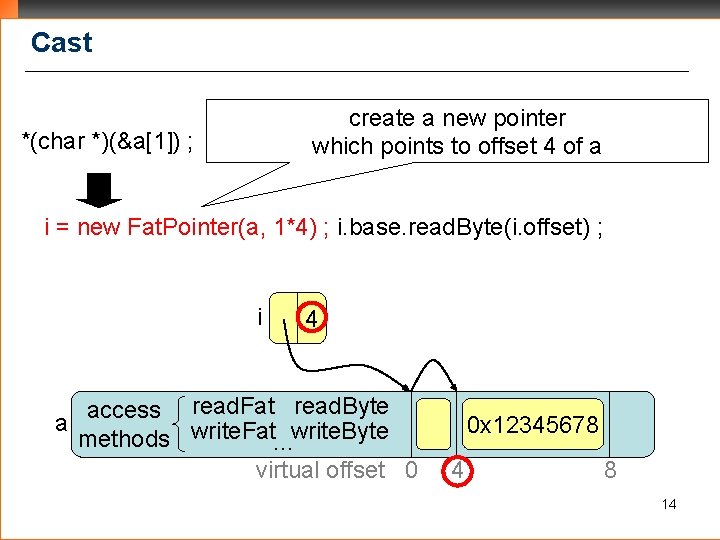
Task: Click the 'methods' label in block a
Action: (x=124, y=439)
